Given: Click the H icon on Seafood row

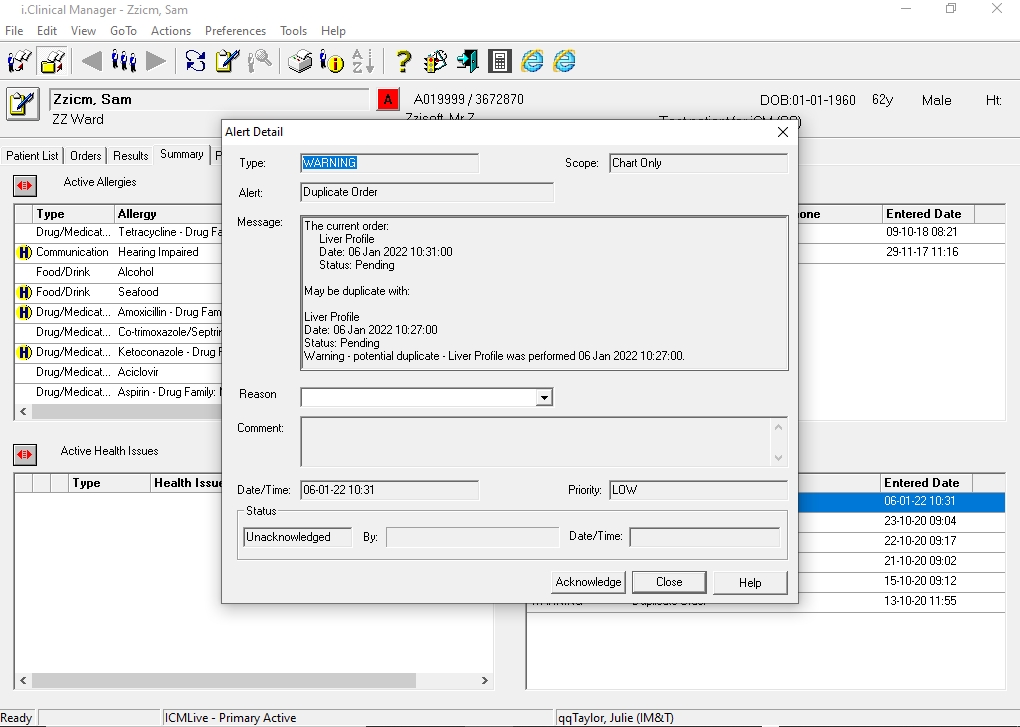Looking at the screenshot, I should pyautogui.click(x=25, y=293).
